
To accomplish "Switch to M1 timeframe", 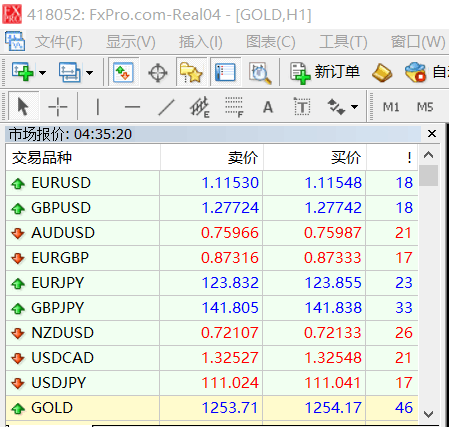I will 391,107.
